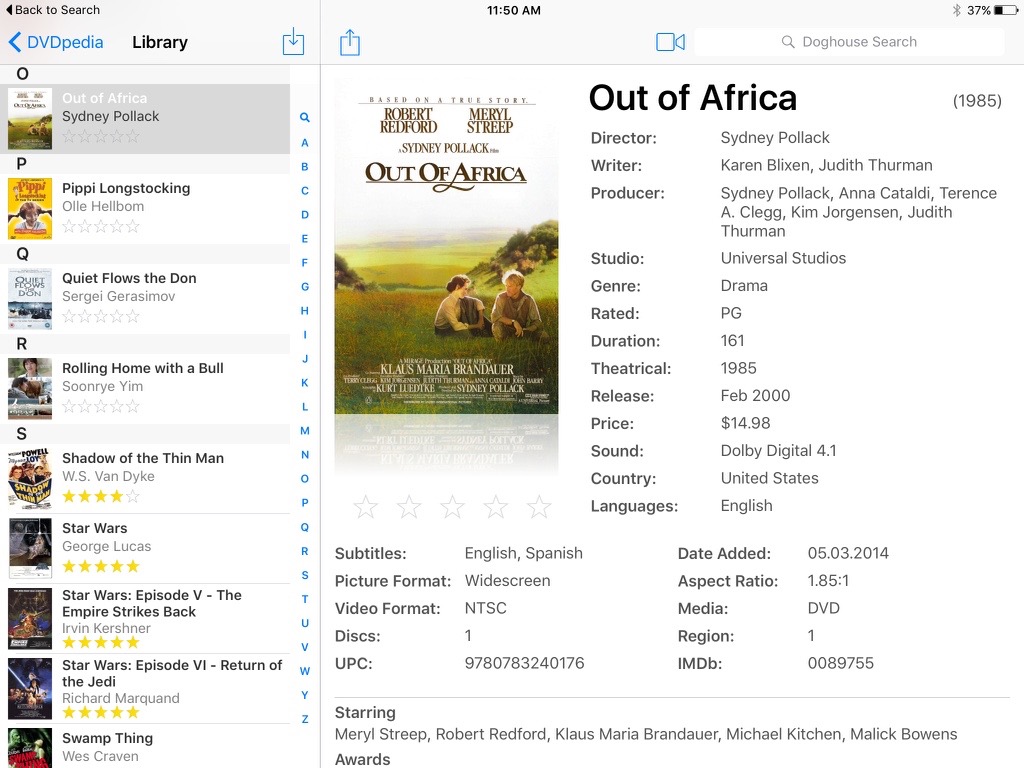The image size is (1024, 768).
Task: Return via Back to Search
Action: coord(52,10)
